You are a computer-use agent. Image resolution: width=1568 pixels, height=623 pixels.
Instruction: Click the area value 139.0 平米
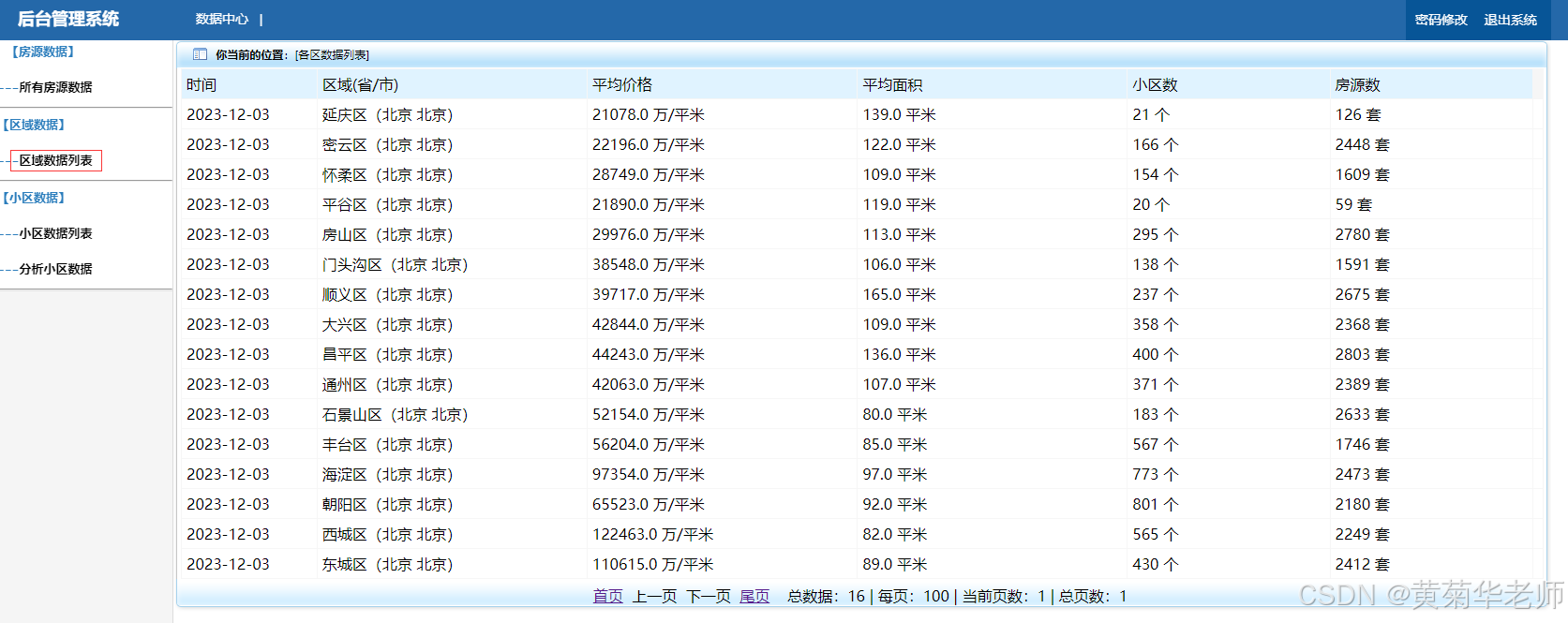[x=899, y=115]
